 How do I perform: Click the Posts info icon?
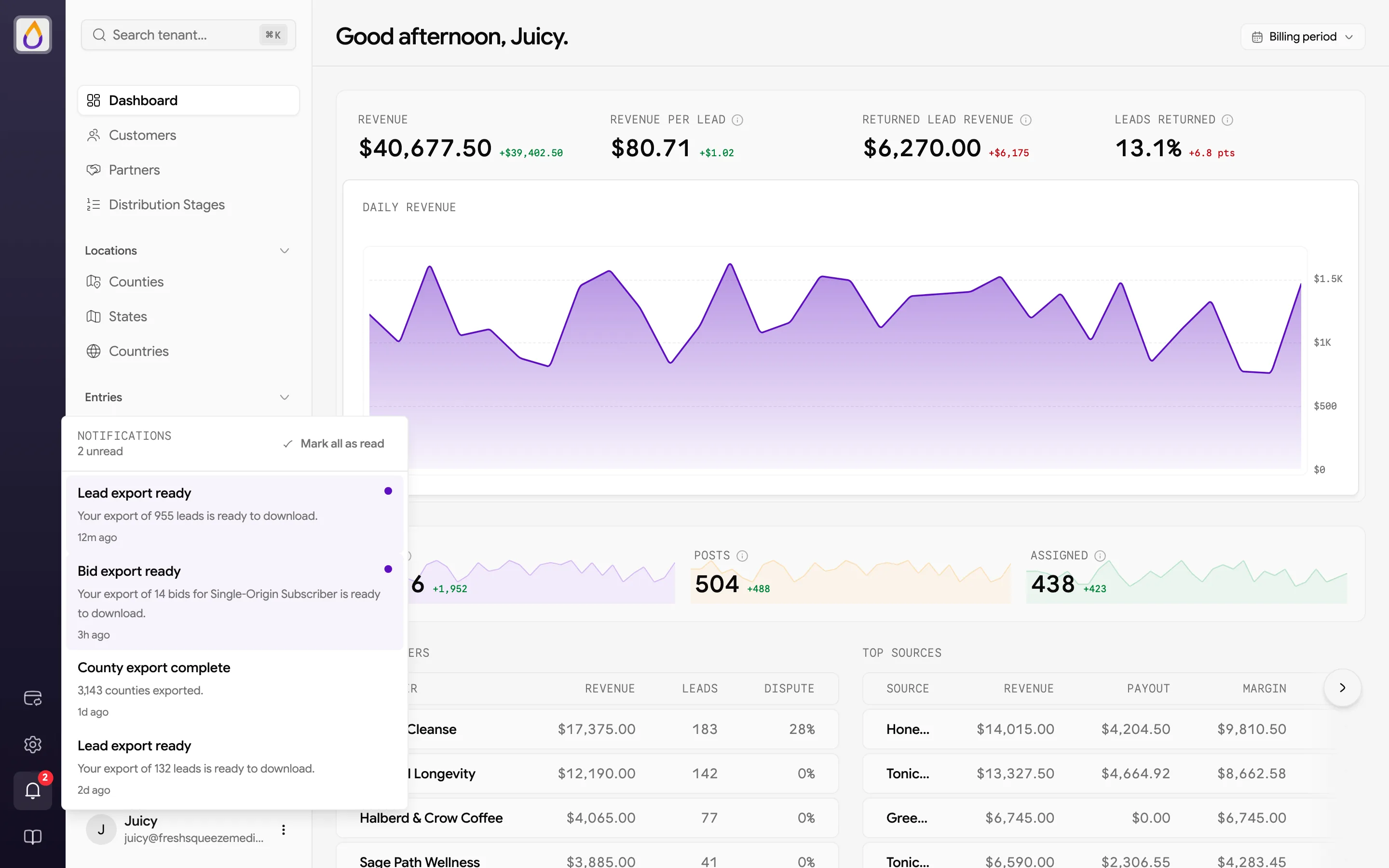tap(742, 556)
